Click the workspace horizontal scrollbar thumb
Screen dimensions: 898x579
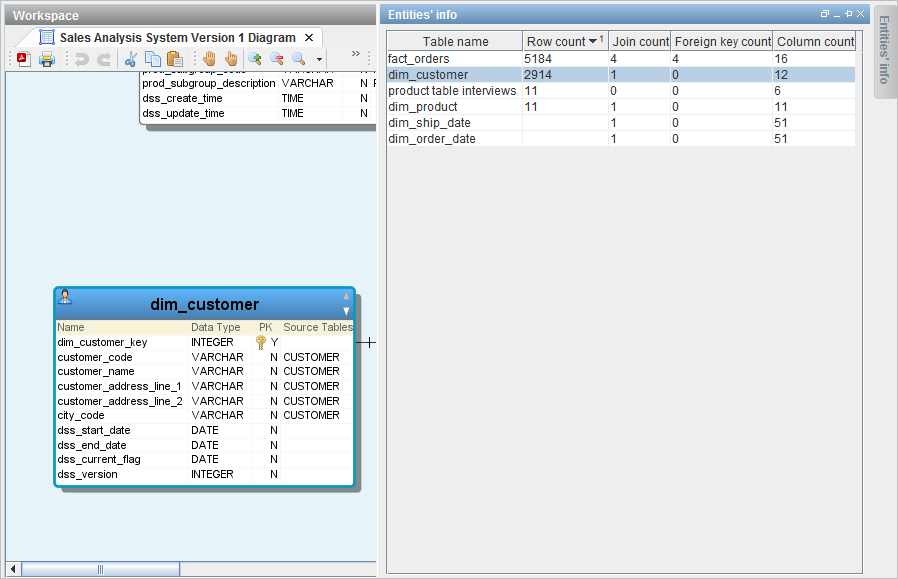coord(100,569)
